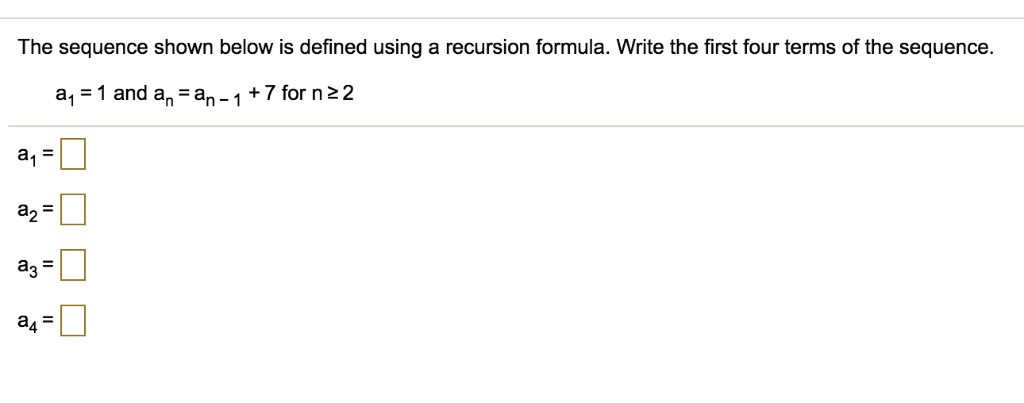Click the '+ 7' term in the formula
1024x403 pixels.
tap(263, 94)
